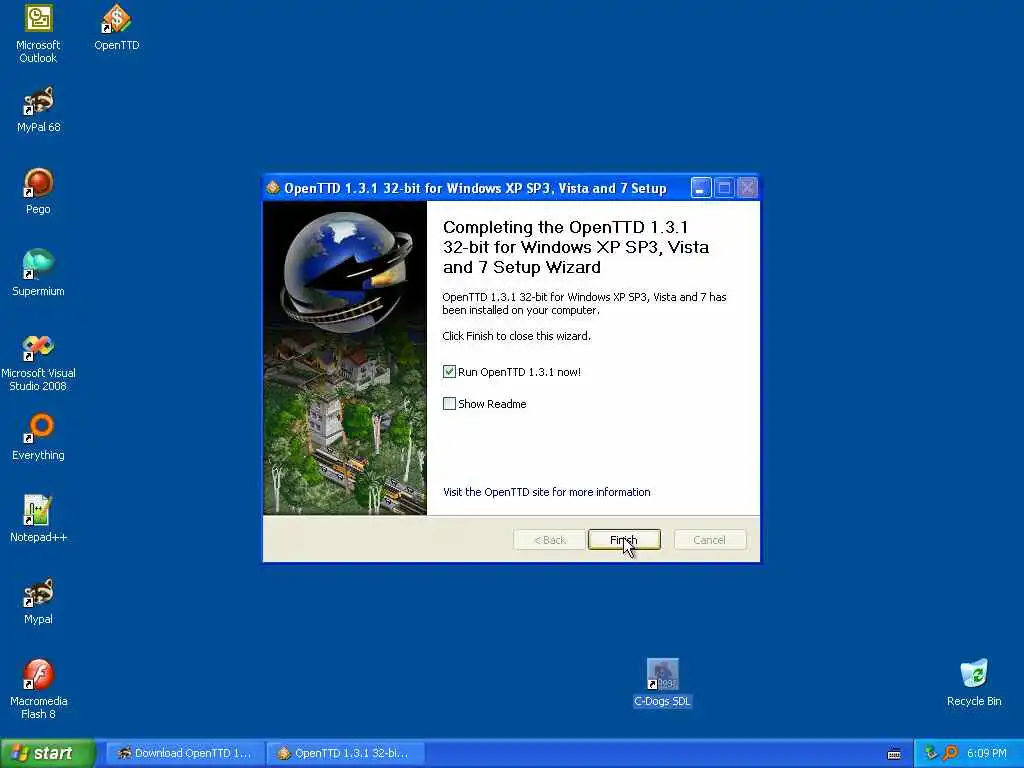Click the setup window title bar text

click(x=475, y=188)
